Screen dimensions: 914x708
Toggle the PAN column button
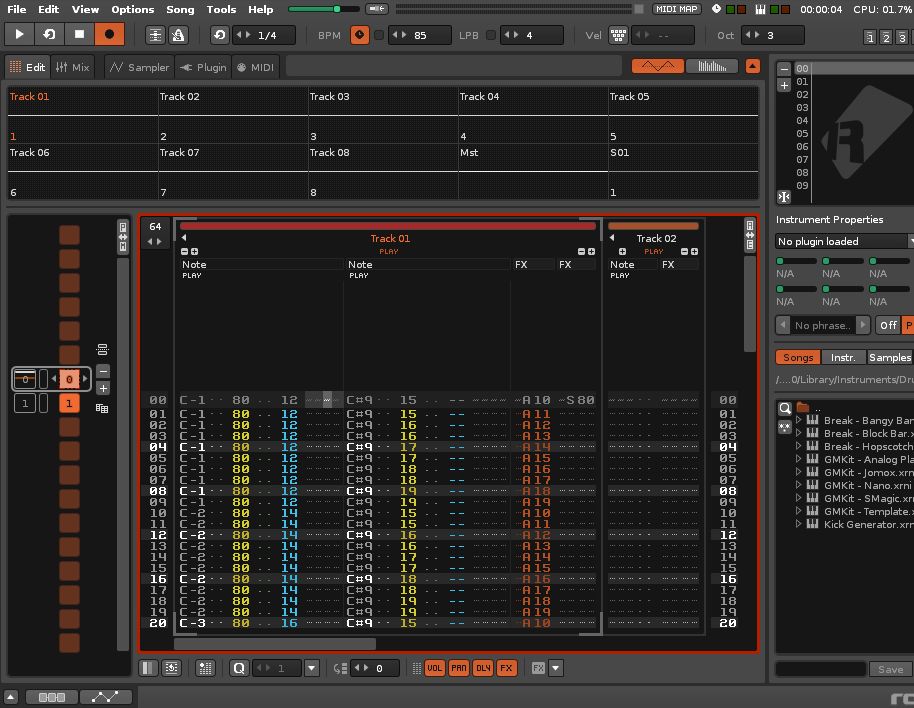[459, 668]
